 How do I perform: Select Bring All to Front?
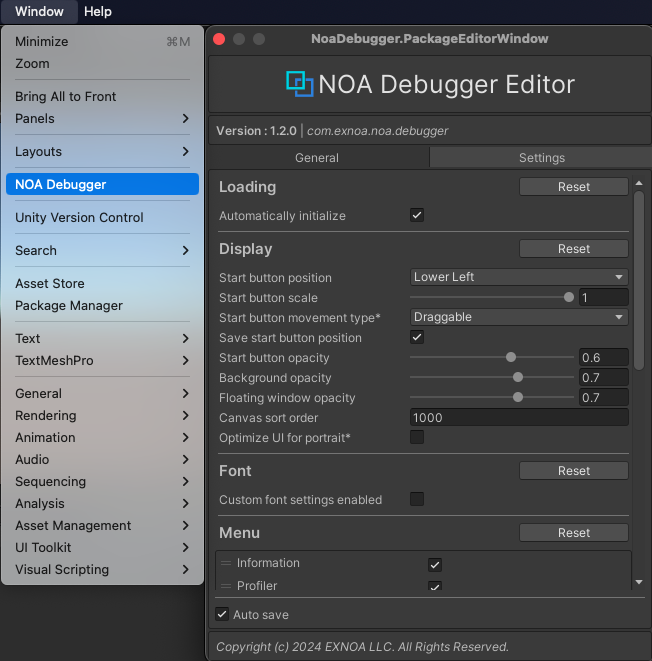102,97
